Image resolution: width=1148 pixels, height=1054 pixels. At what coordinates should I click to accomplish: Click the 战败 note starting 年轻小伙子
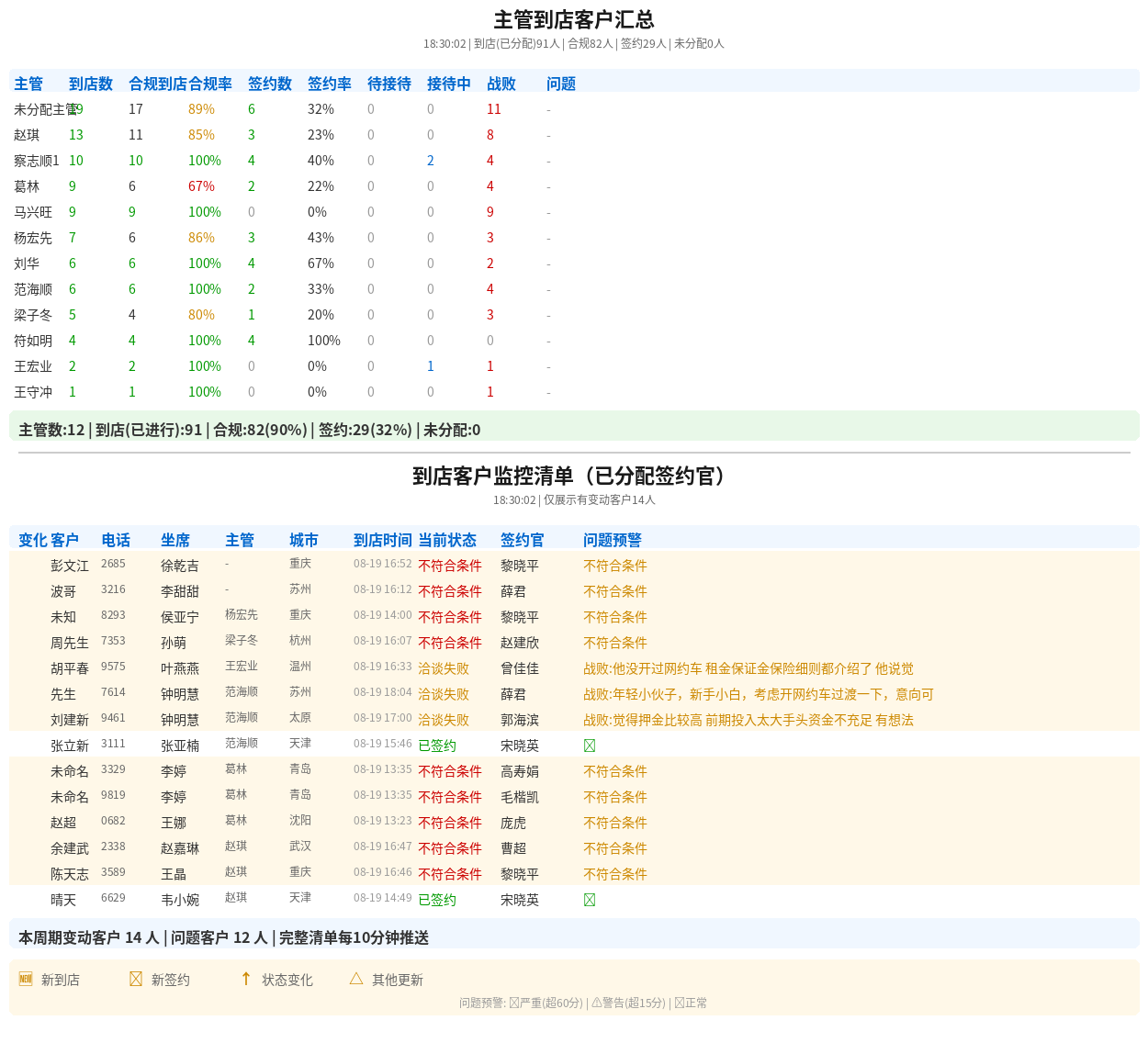pos(759,694)
